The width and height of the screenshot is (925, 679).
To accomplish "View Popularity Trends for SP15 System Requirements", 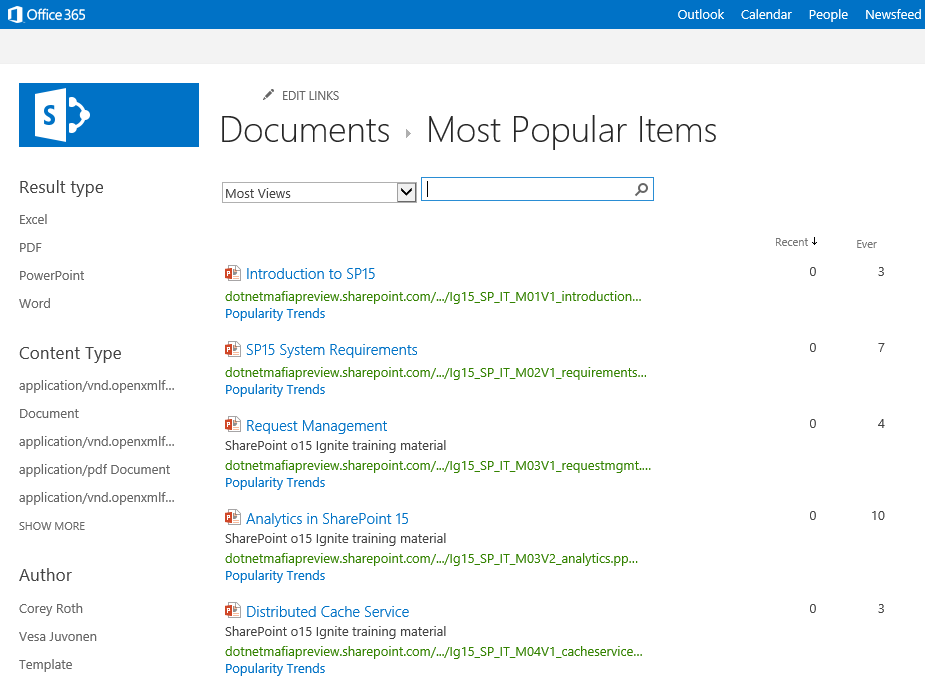I will pos(275,390).
